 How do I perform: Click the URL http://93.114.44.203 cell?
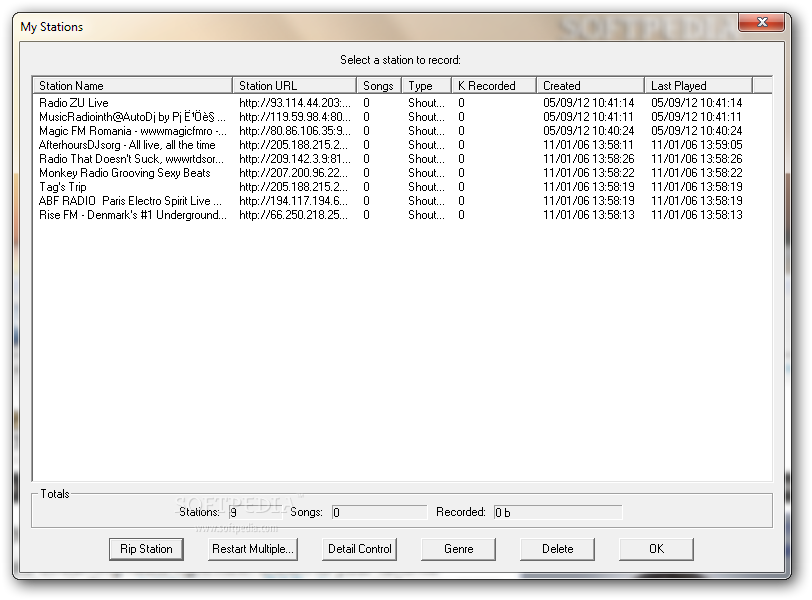pos(295,103)
